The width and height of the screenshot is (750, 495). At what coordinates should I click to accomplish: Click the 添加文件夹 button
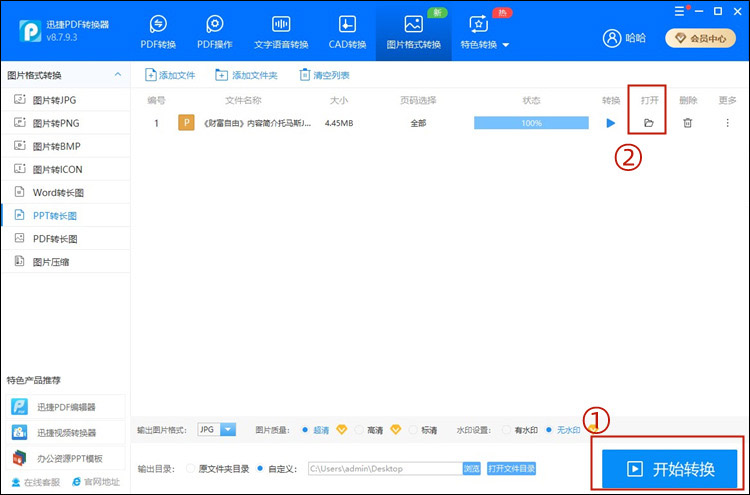(246, 75)
